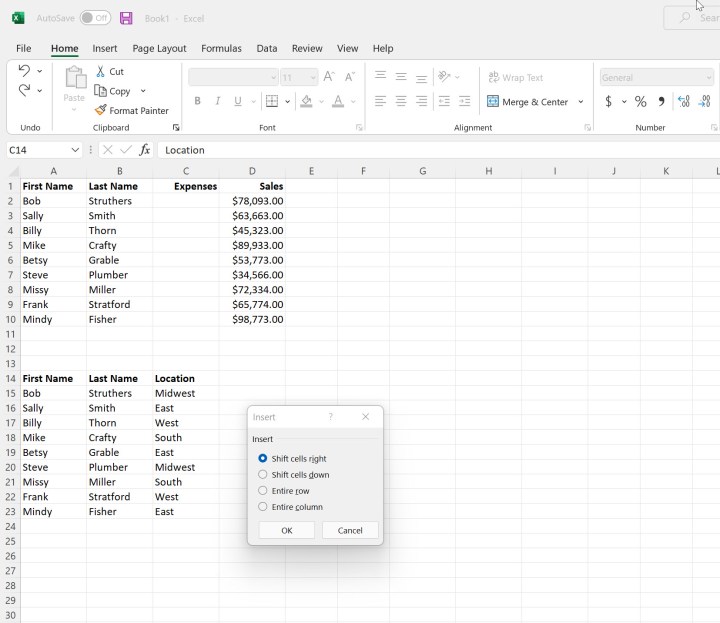Image resolution: width=720 pixels, height=623 pixels.
Task: Open the General number format dropdown
Action: (709, 77)
